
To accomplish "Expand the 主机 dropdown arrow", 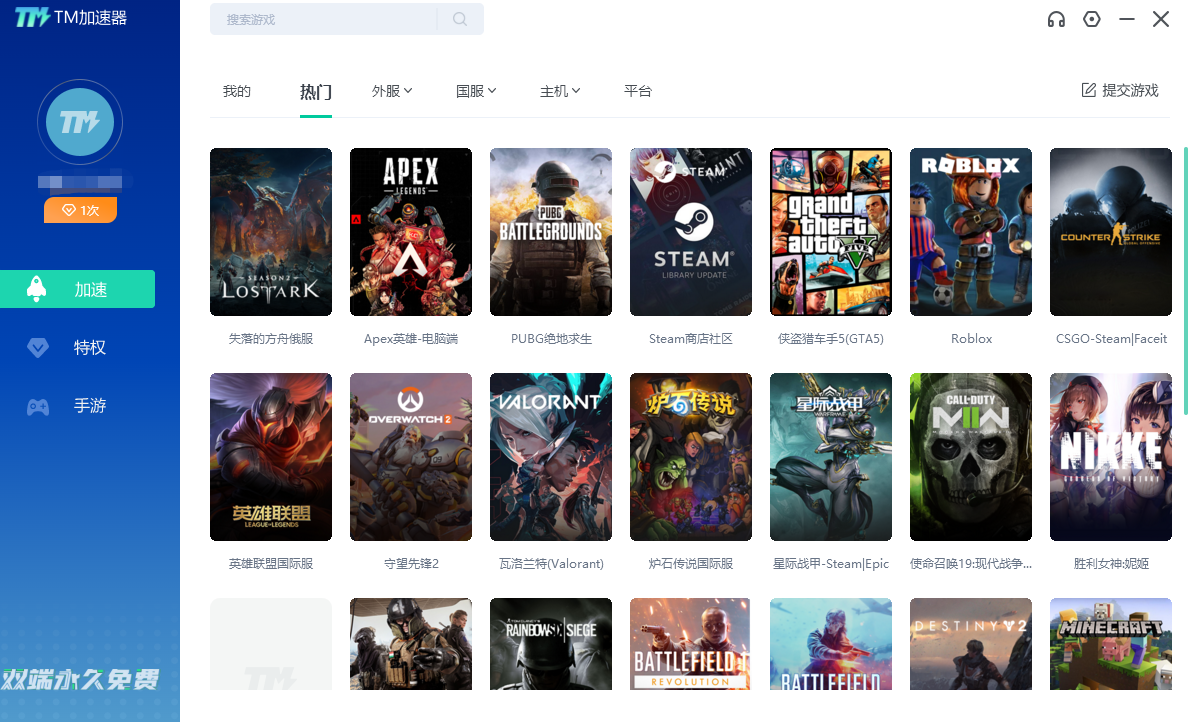I will coord(576,91).
